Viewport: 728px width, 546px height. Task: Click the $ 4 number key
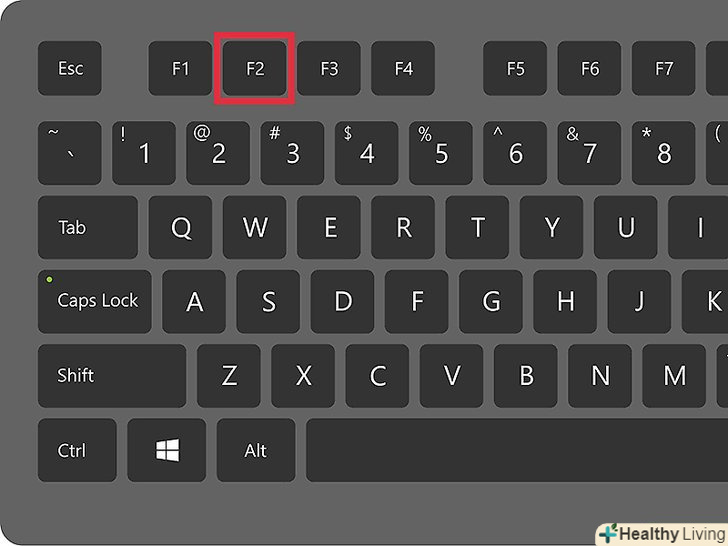366,153
